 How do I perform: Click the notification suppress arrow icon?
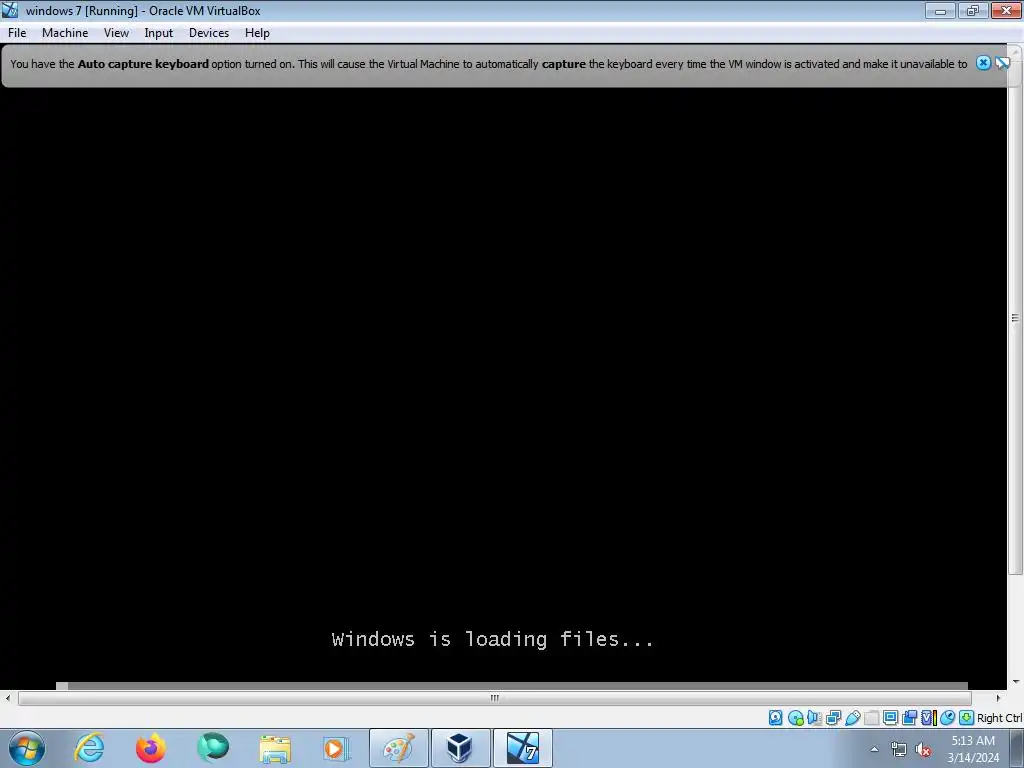click(x=1002, y=63)
